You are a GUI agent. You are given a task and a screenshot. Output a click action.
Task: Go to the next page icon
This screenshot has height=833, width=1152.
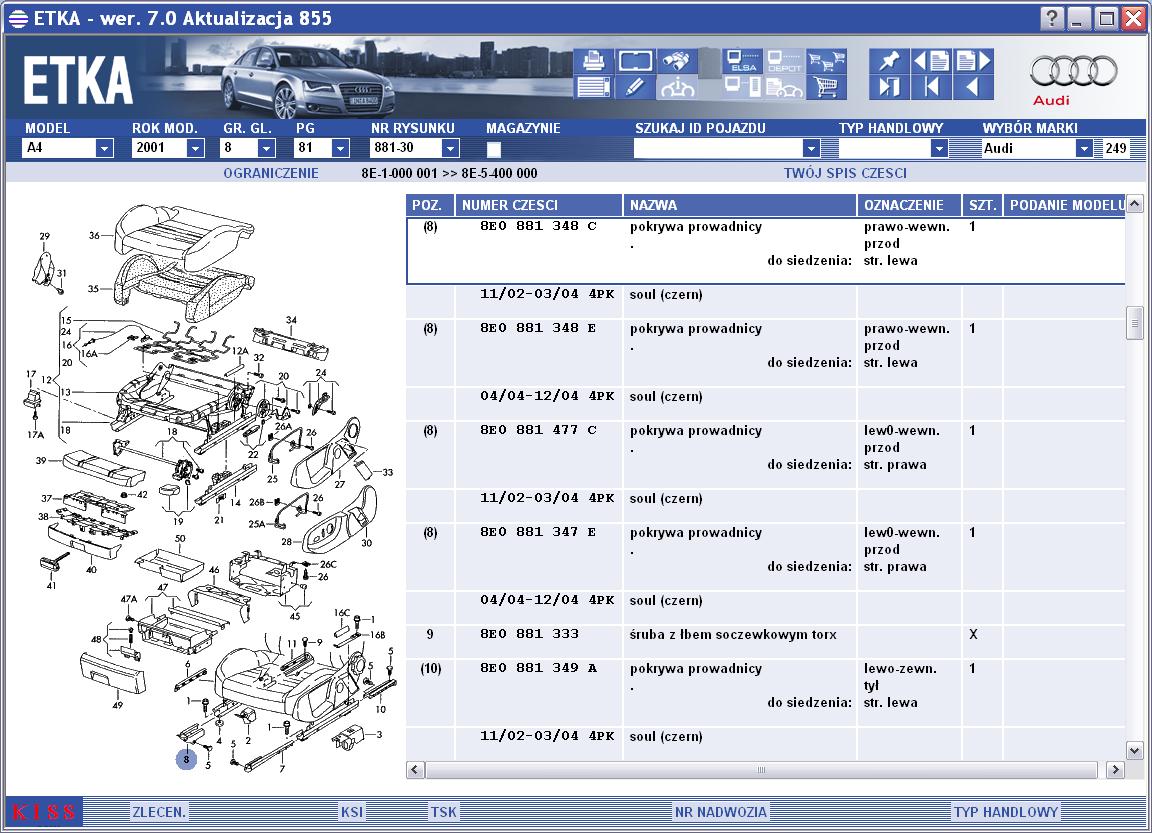click(x=974, y=60)
